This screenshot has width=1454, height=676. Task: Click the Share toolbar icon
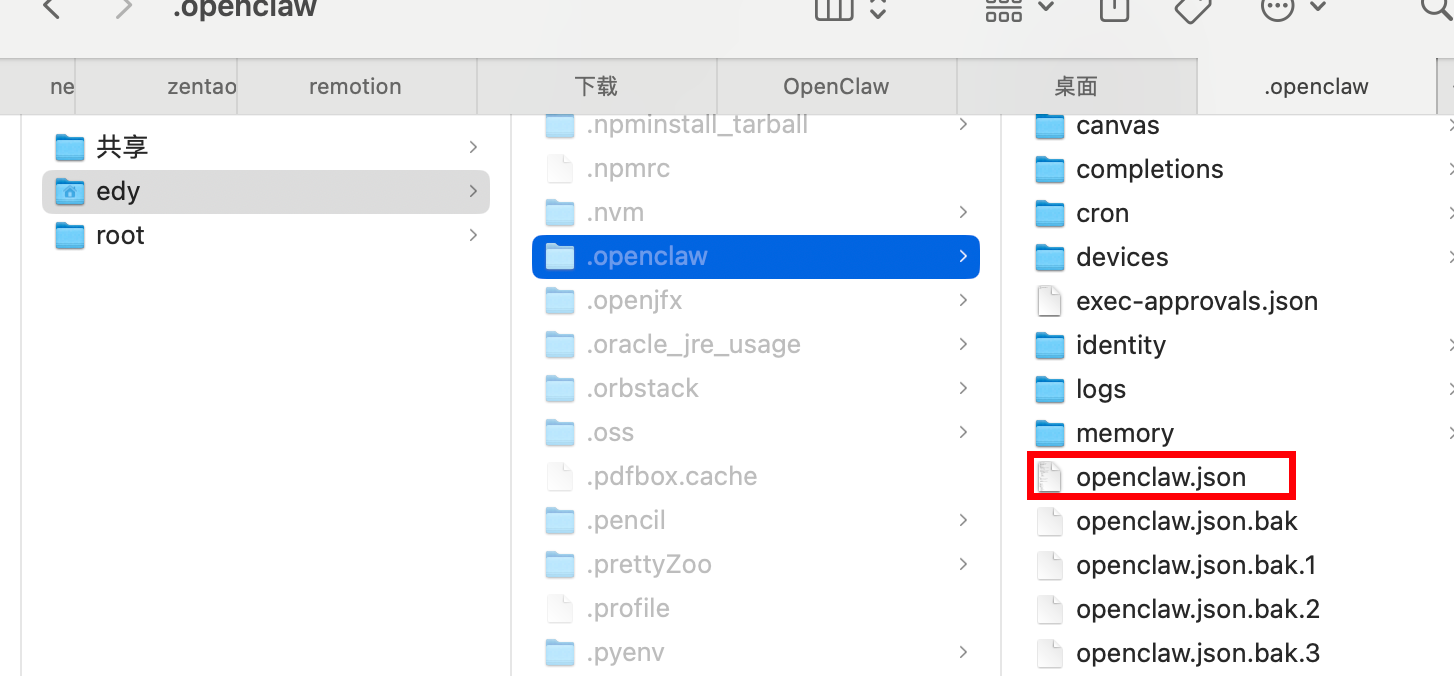pyautogui.click(x=1114, y=8)
